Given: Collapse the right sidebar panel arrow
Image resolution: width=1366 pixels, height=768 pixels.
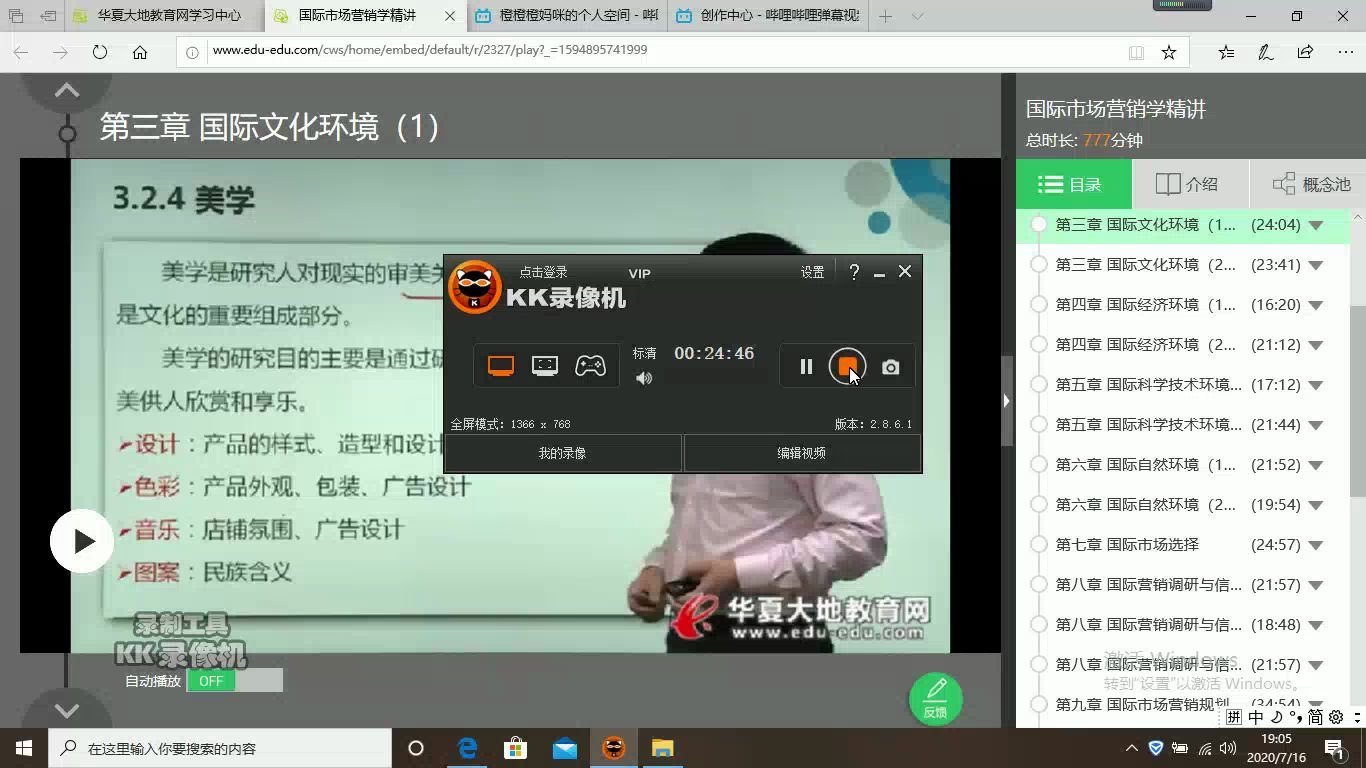Looking at the screenshot, I should coord(1006,400).
